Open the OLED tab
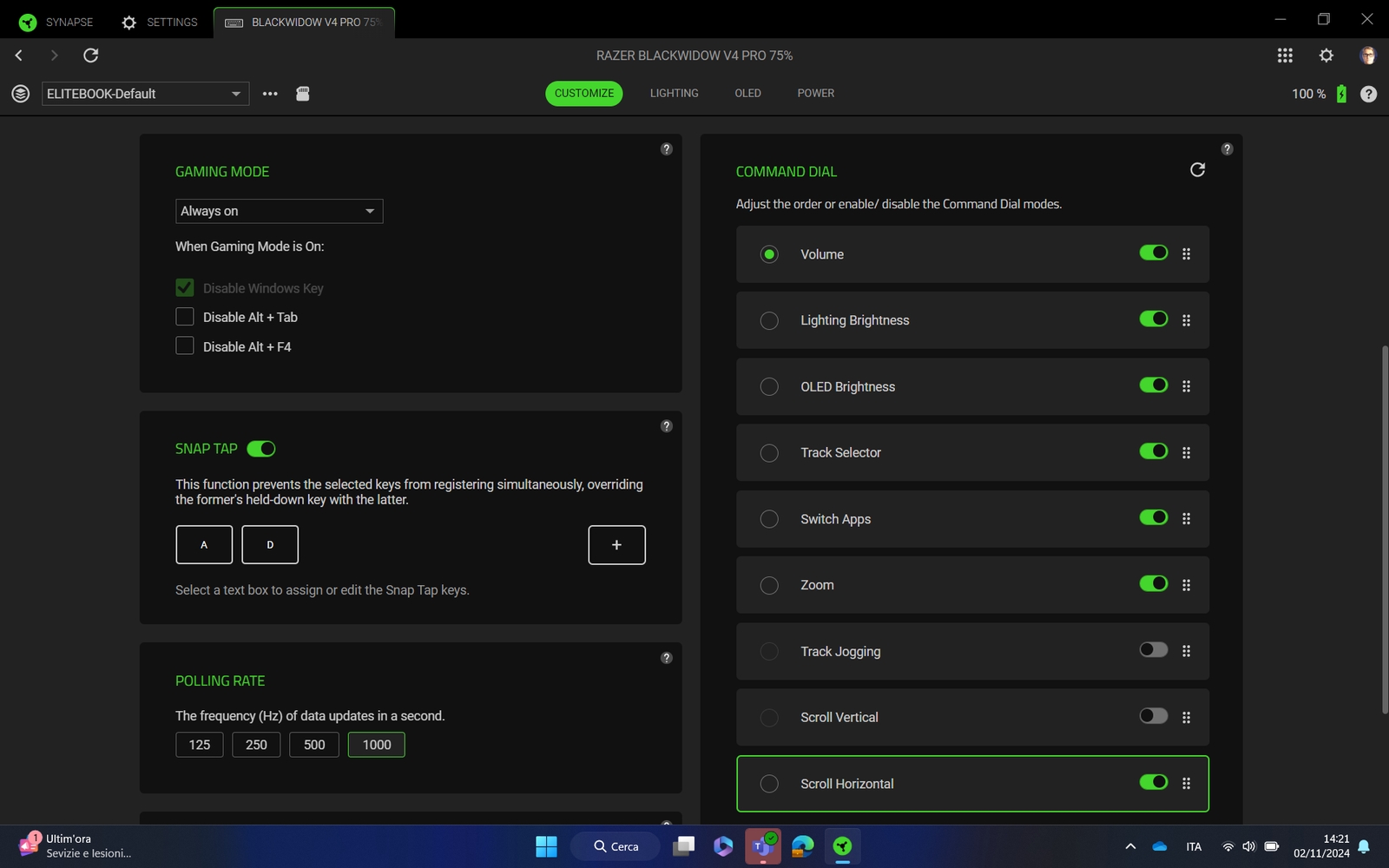1389x868 pixels. pyautogui.click(x=747, y=93)
